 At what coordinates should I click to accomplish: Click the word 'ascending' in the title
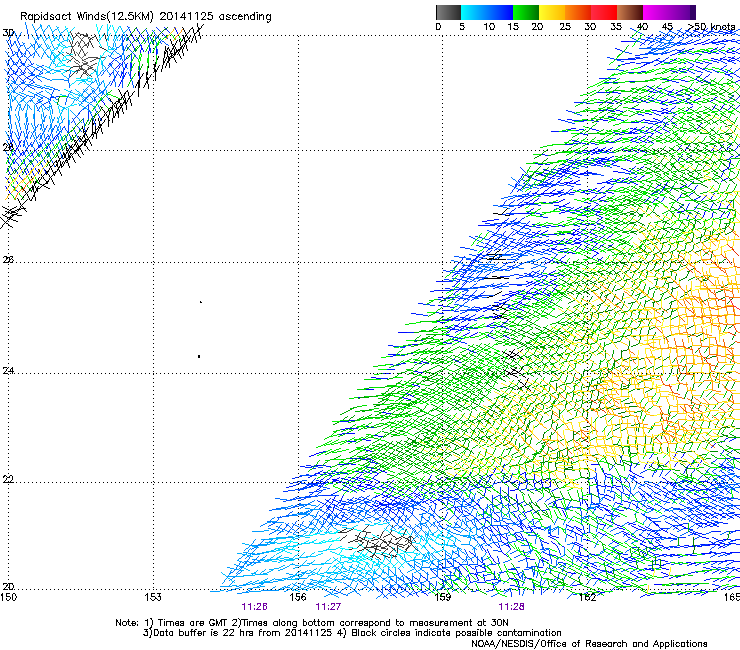pos(245,17)
